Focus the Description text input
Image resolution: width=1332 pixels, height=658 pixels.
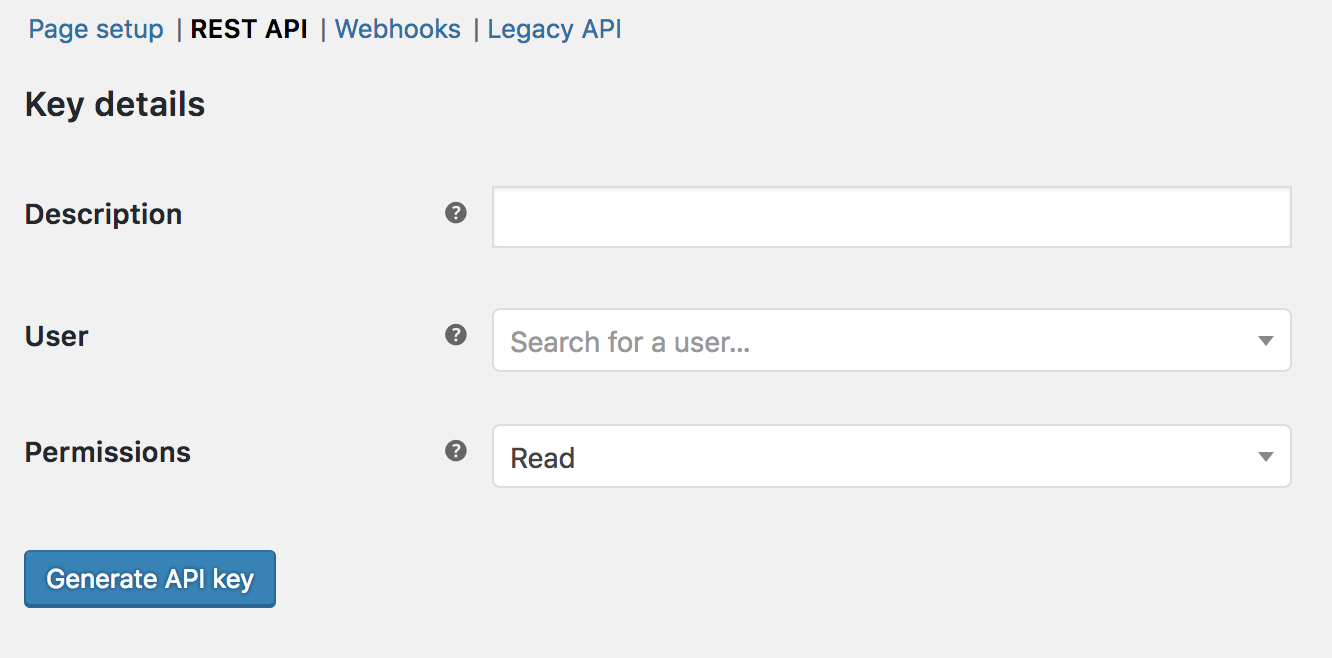[x=891, y=217]
